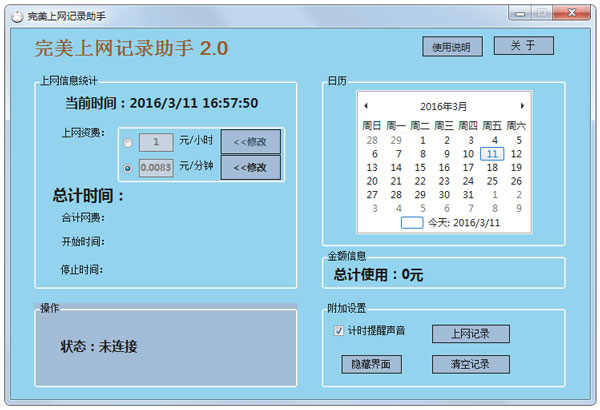The height and width of the screenshot is (410, 600).
Task: Open the 关于 about button
Action: [523, 46]
